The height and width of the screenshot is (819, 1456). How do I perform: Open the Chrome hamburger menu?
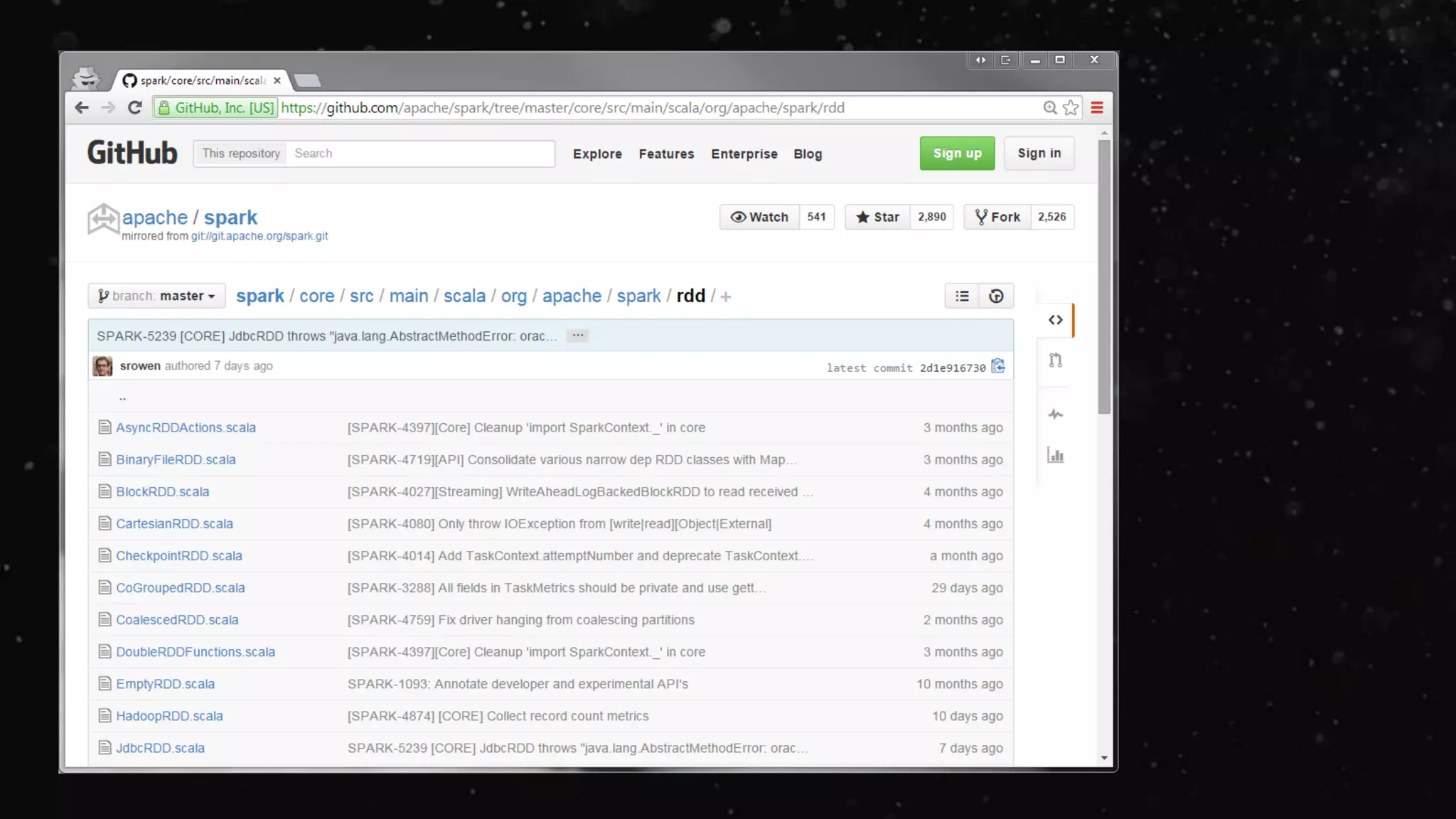click(1097, 108)
